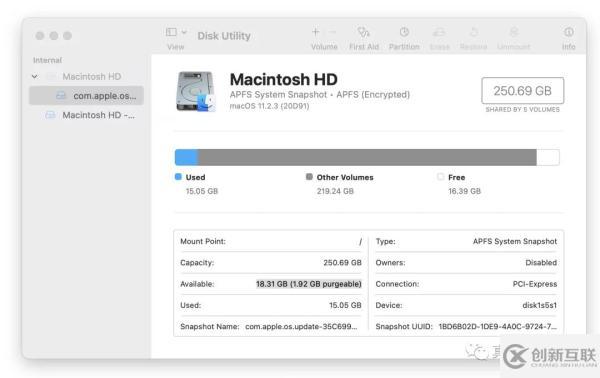Click the 15.05 GB value under the Used legend

[x=202, y=191]
